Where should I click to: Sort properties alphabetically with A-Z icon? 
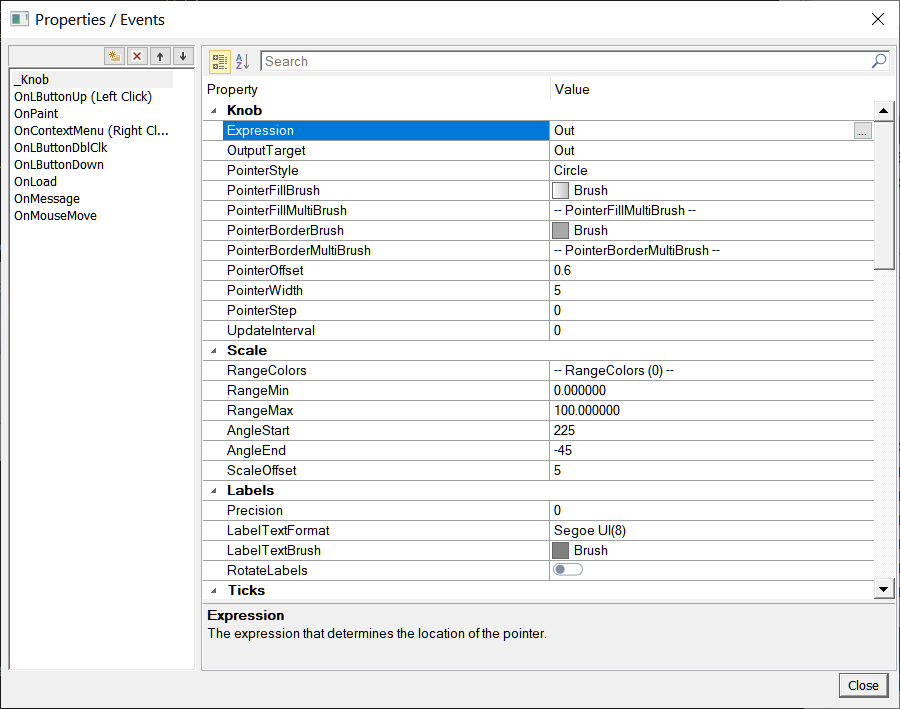[243, 61]
